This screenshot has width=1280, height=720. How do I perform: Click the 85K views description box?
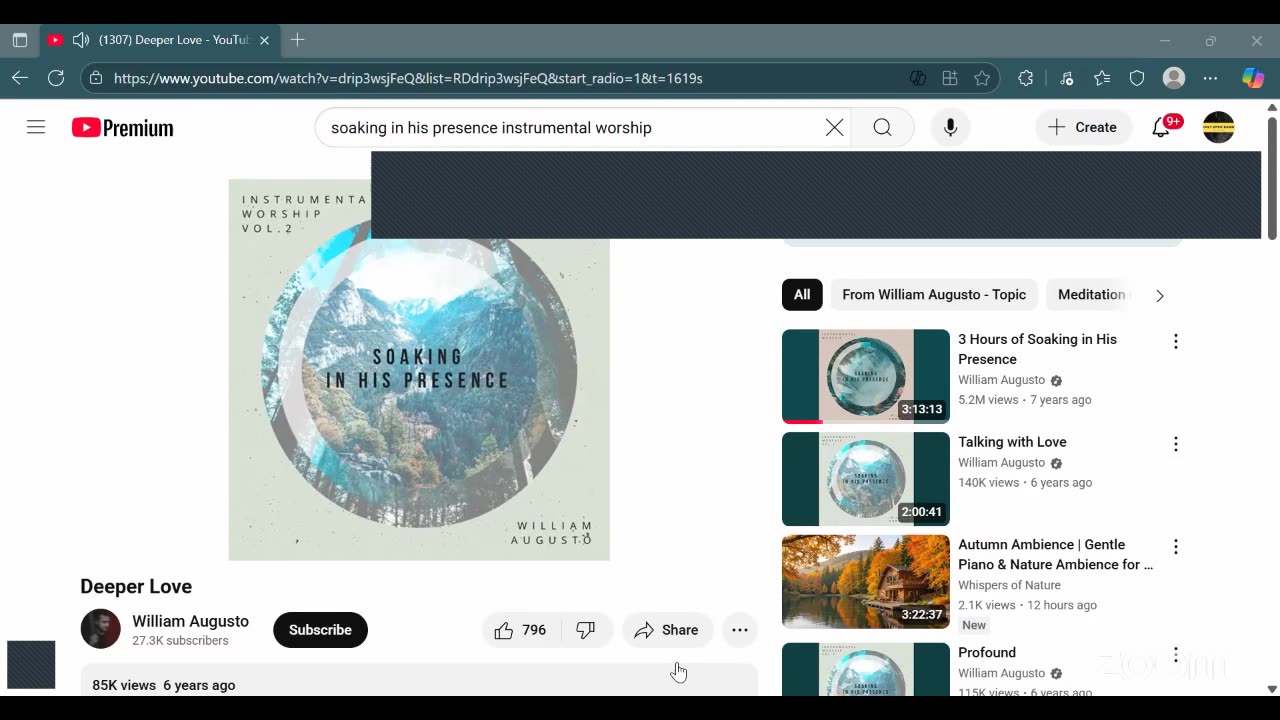pos(419,681)
